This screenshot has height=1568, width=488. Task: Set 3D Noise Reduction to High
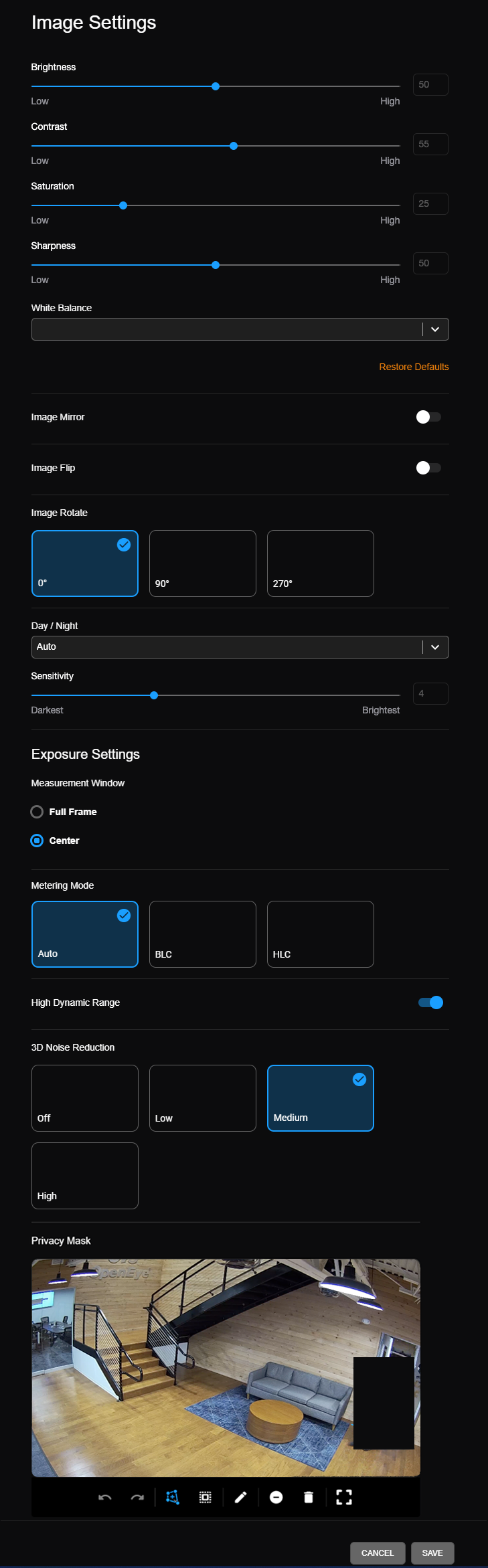click(x=85, y=1176)
